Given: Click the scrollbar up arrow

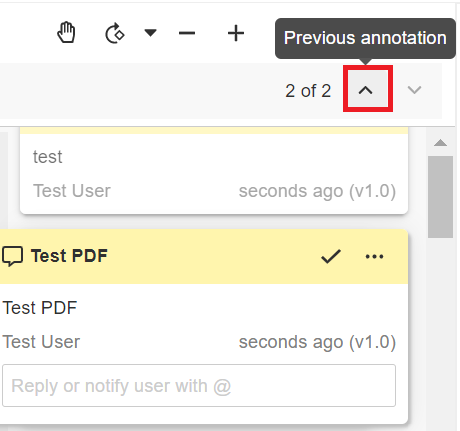Looking at the screenshot, I should (x=440, y=143).
